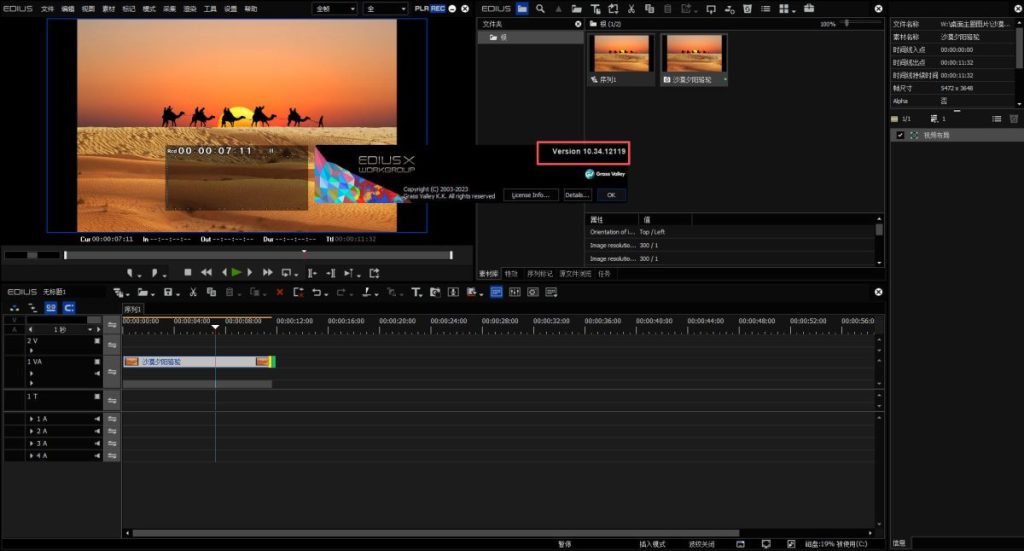Switch to PLR player mode
Viewport: 1024px width, 551px height.
point(422,8)
